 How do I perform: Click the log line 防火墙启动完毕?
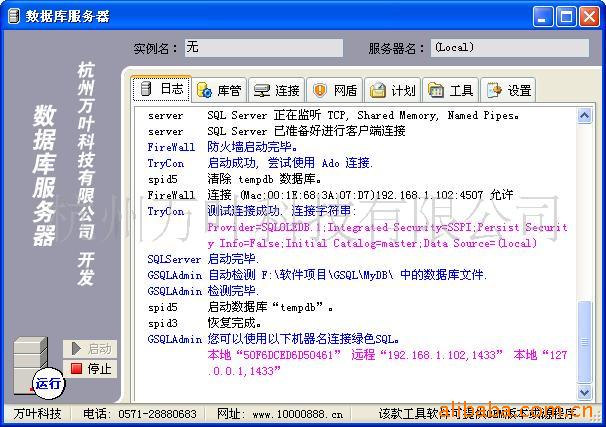pyautogui.click(x=223, y=147)
